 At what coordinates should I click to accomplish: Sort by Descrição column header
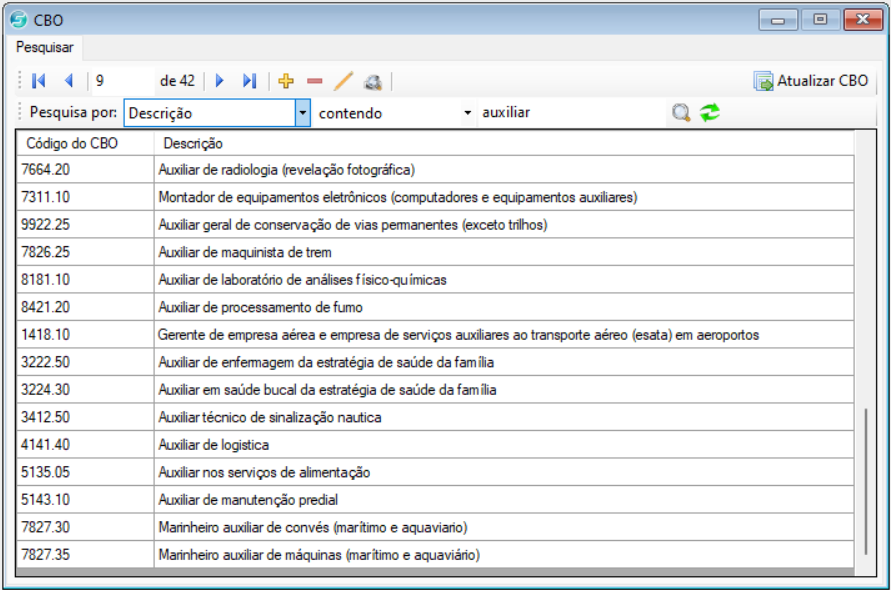(x=504, y=143)
